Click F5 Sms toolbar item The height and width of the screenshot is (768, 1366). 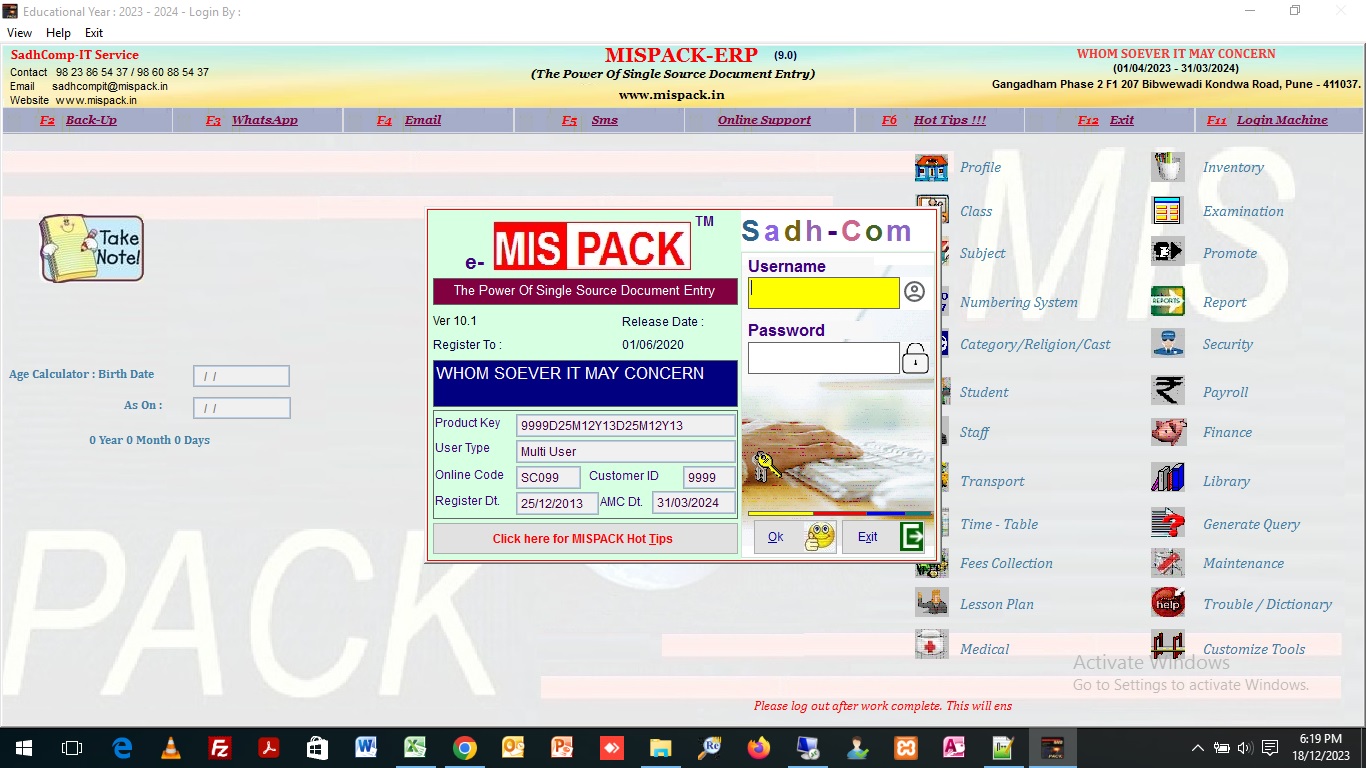tap(590, 120)
